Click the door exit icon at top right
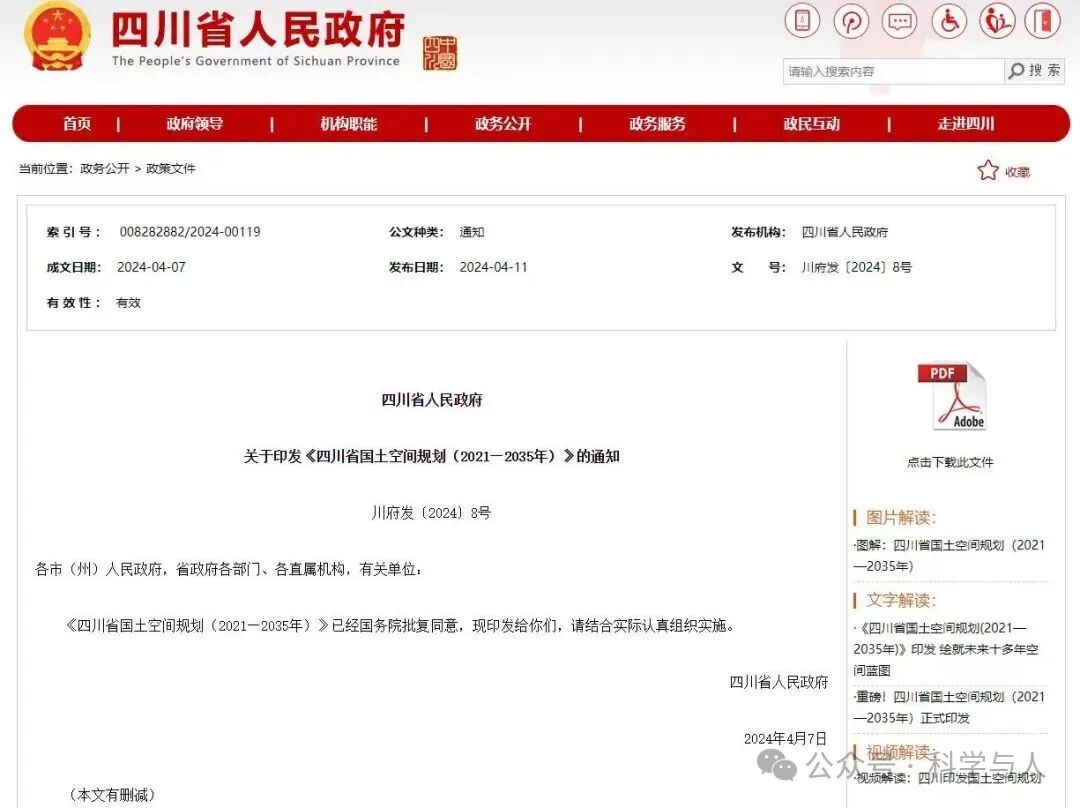Screen dimensions: 1080x808 tap(1043, 21)
